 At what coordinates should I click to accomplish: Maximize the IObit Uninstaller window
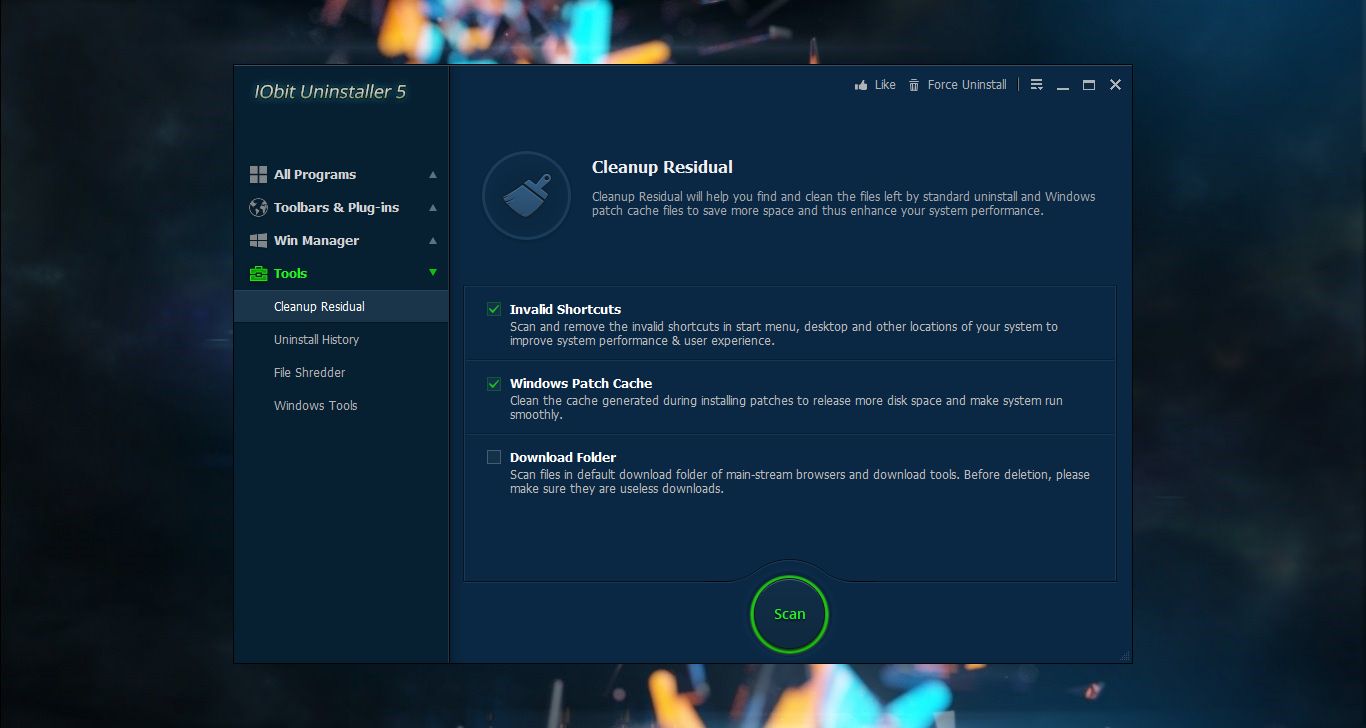click(x=1089, y=85)
